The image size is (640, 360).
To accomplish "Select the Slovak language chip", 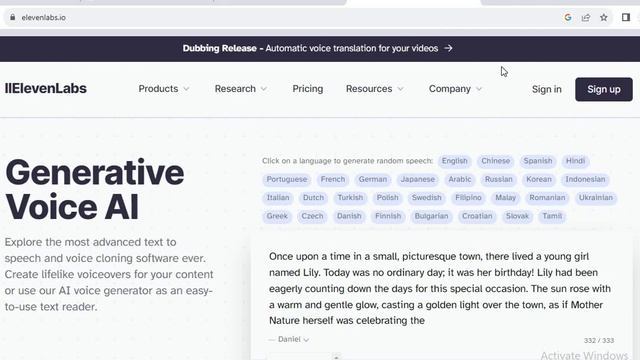I will click(x=518, y=216).
